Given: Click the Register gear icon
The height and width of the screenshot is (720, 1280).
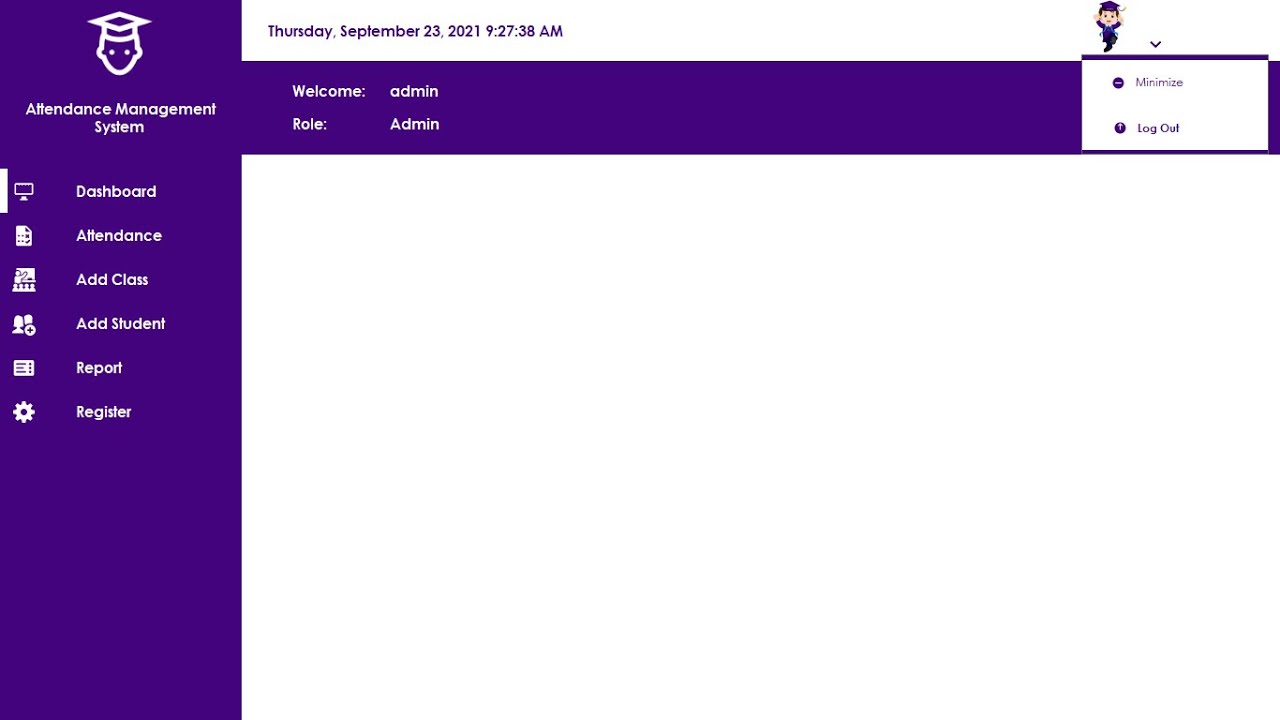Looking at the screenshot, I should pos(24,412).
